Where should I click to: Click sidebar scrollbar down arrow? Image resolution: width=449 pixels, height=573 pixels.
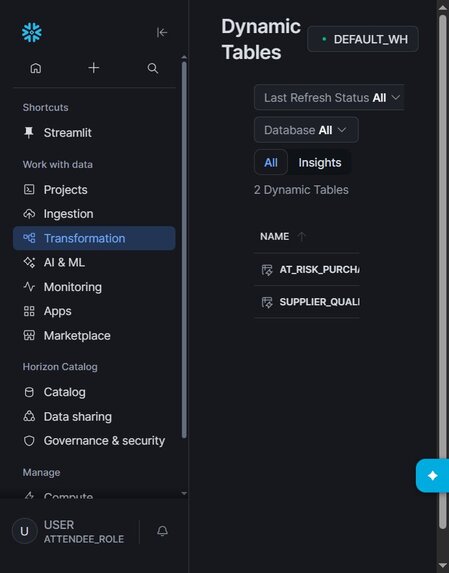[184, 494]
